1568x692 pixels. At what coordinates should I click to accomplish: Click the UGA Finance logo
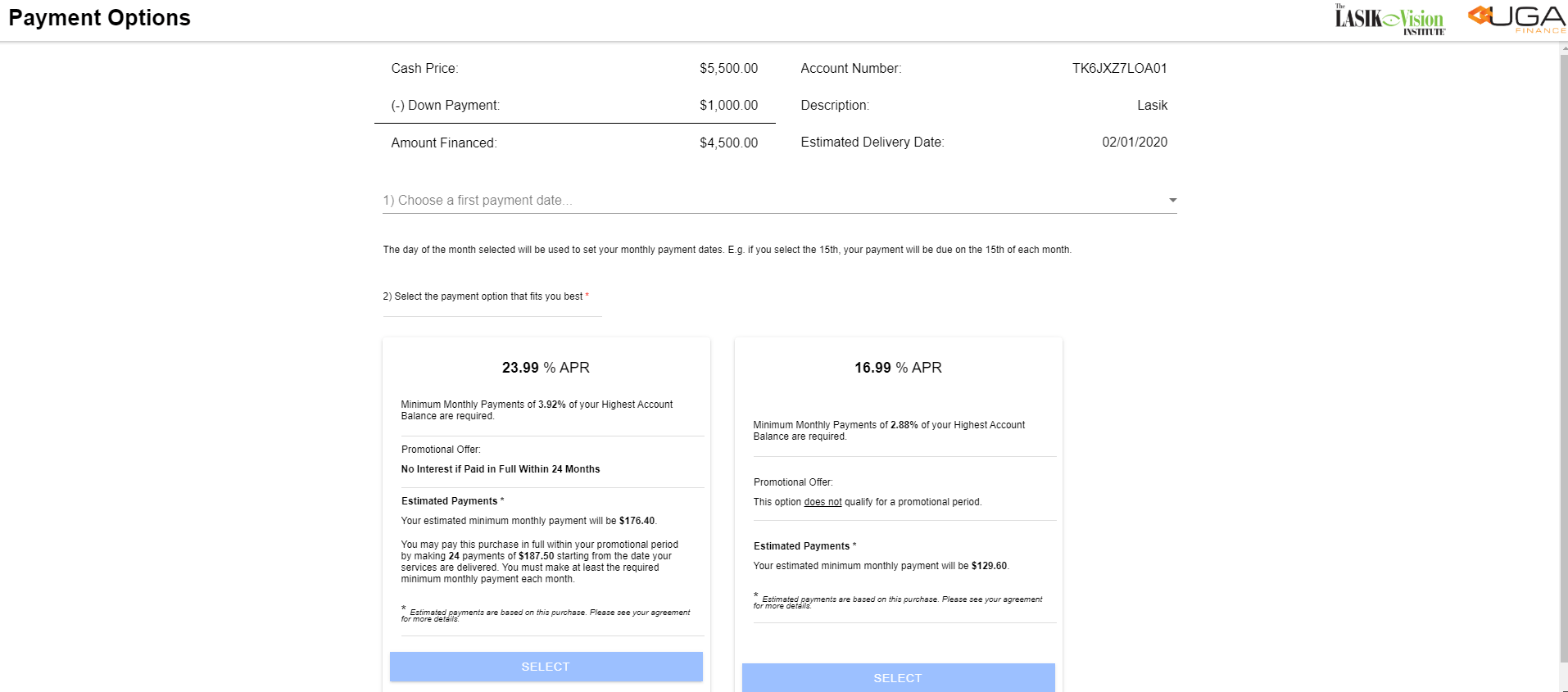point(1516,19)
